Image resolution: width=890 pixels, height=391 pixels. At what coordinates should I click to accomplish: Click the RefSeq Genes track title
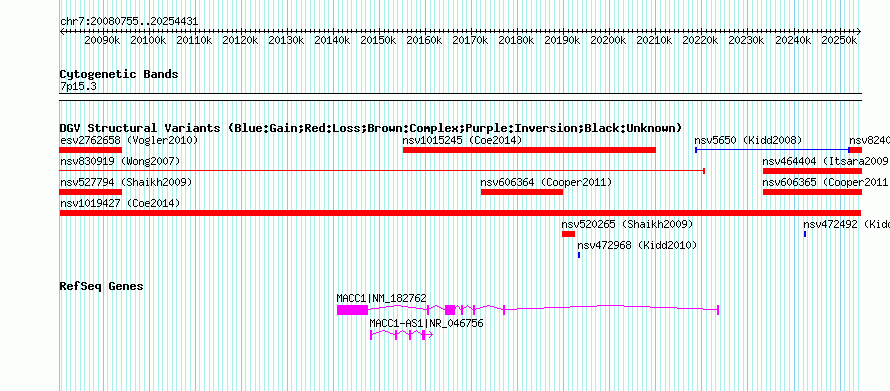(x=101, y=286)
